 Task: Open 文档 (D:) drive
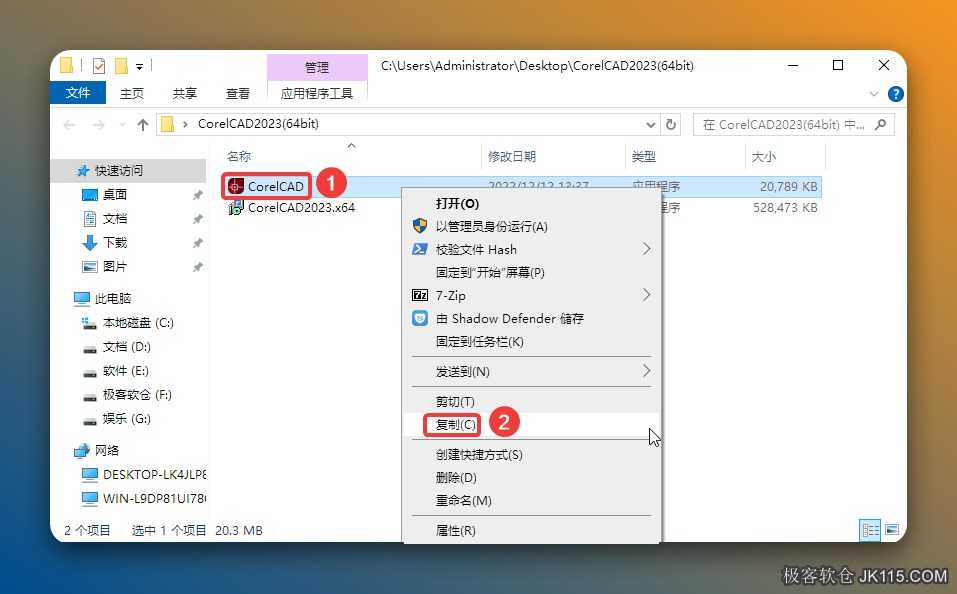tap(126, 347)
